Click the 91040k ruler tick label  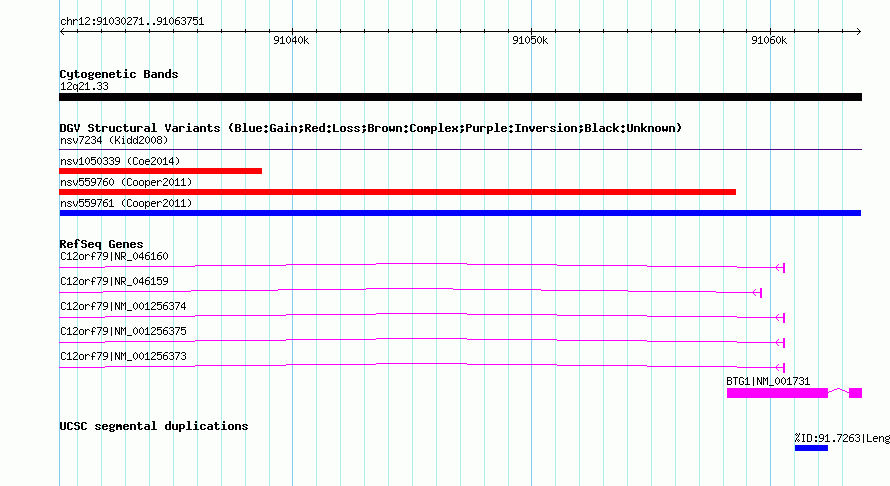(291, 40)
